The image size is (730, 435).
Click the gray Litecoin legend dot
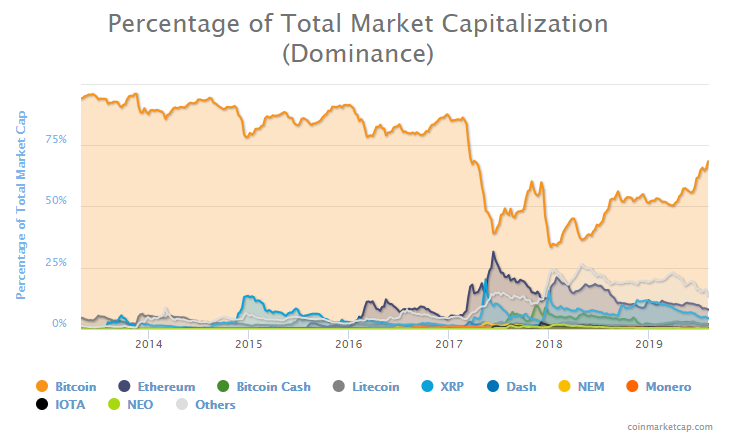point(339,387)
